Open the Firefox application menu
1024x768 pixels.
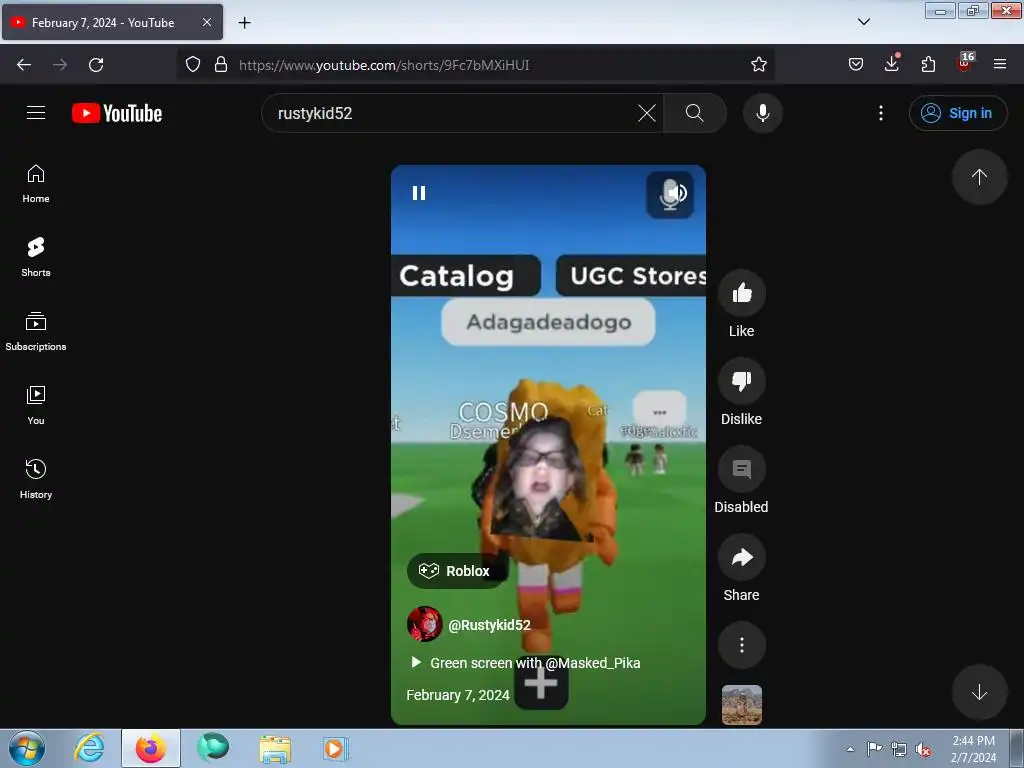point(999,64)
